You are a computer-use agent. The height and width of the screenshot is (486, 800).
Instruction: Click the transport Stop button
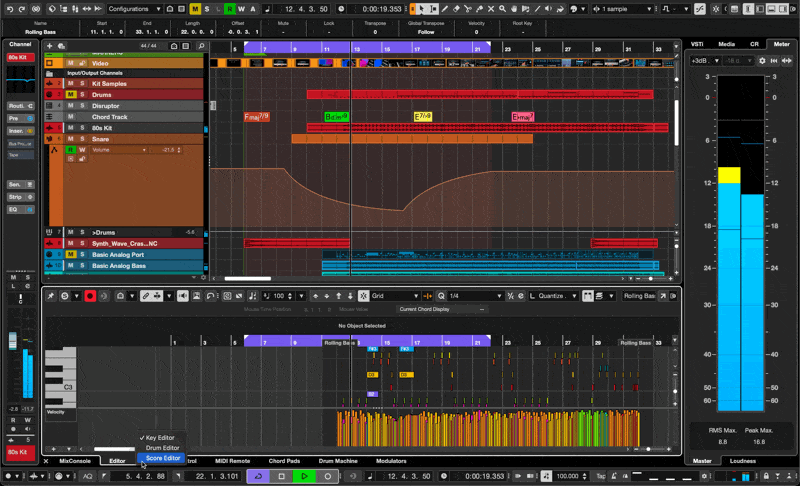coord(282,477)
